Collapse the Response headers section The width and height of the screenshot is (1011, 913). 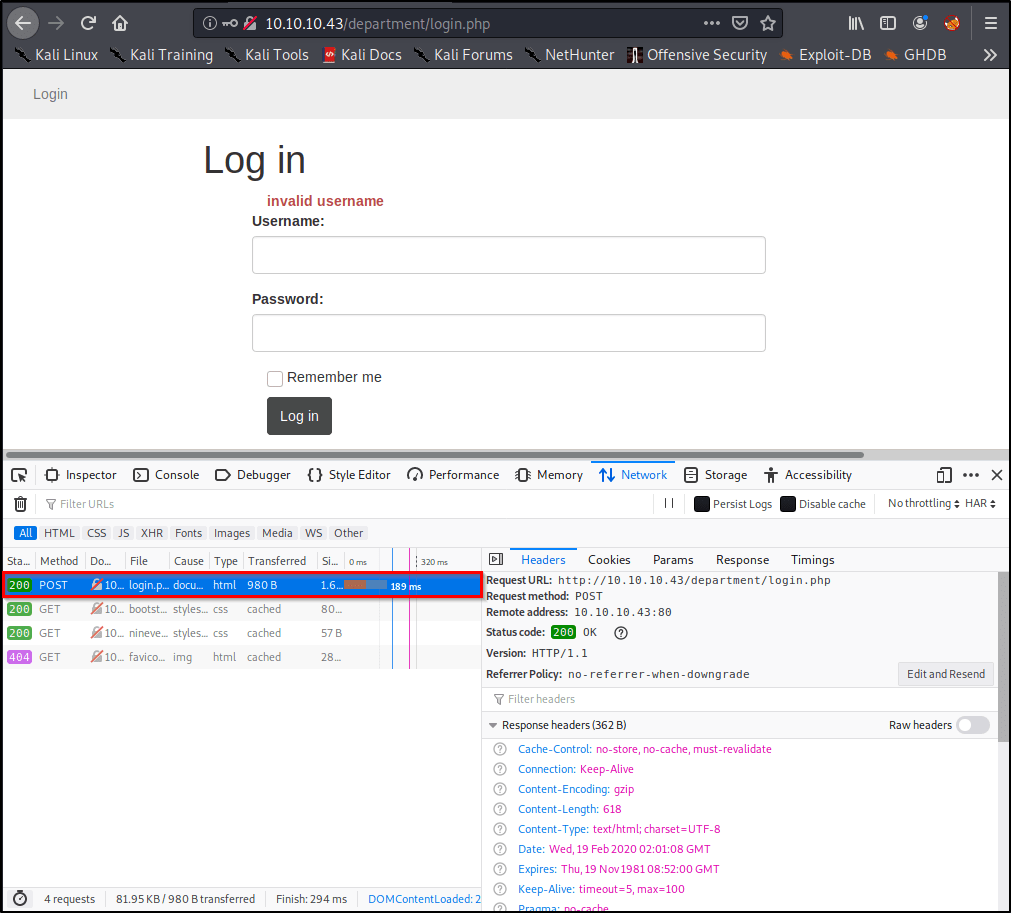coord(493,725)
